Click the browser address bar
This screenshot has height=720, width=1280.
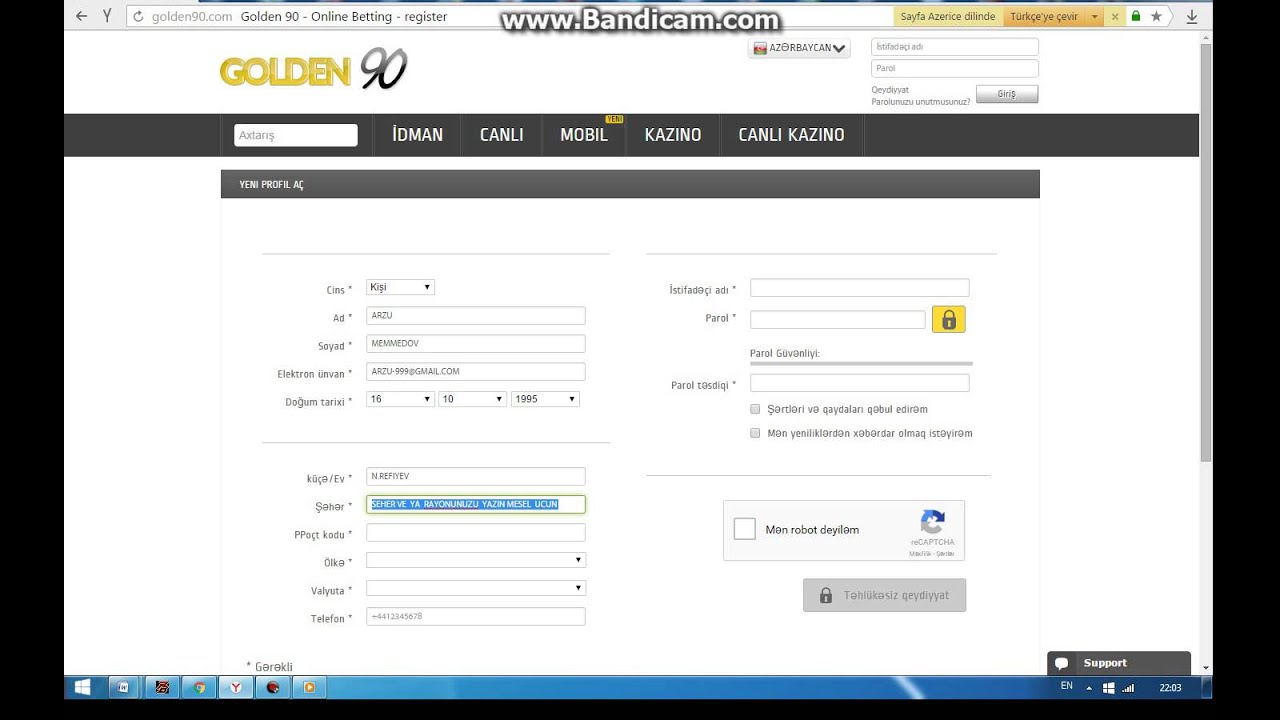510,17
